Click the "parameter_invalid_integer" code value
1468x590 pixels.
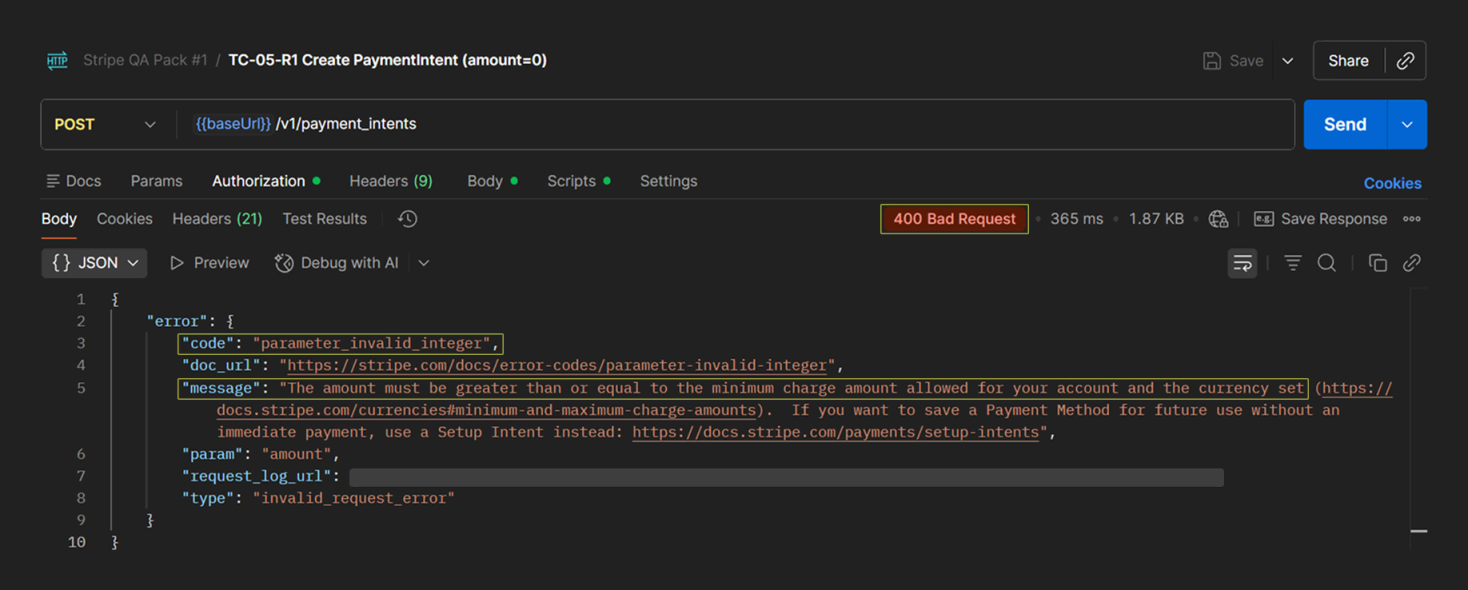click(372, 343)
